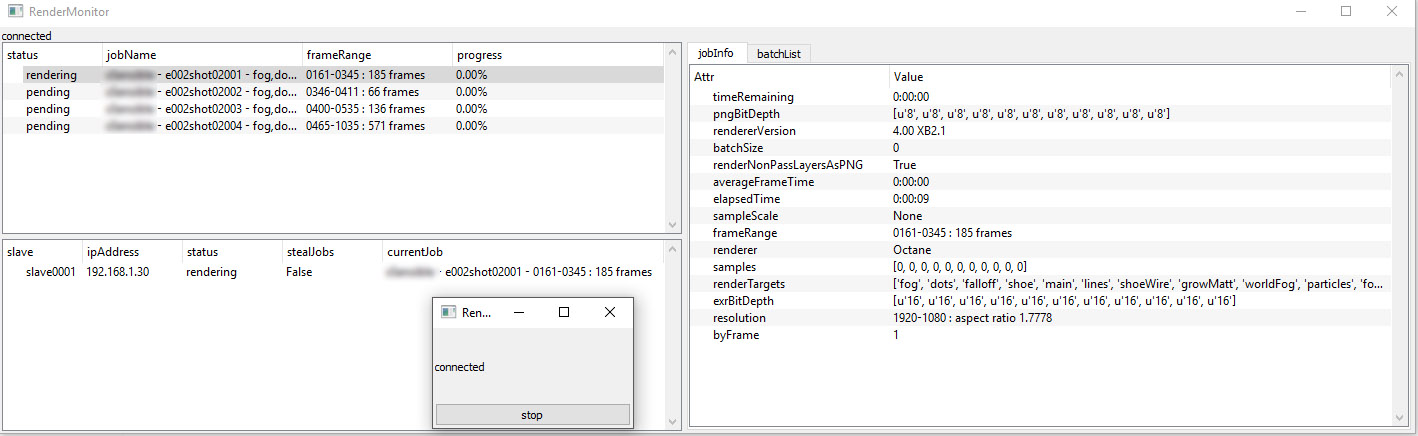Click the job list scroll-down arrow
Screen dimensions: 1418x436
673,226
